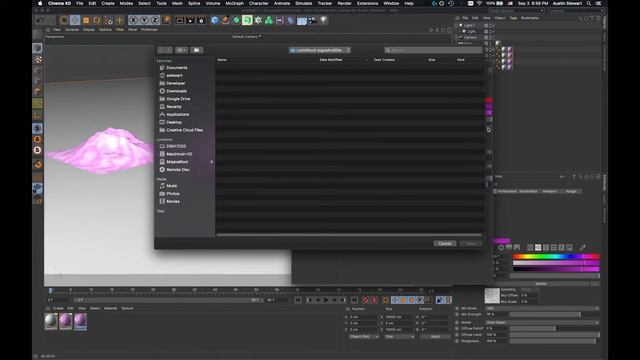Add a Camera object from toolbar
The height and width of the screenshot is (360, 640).
[313, 20]
